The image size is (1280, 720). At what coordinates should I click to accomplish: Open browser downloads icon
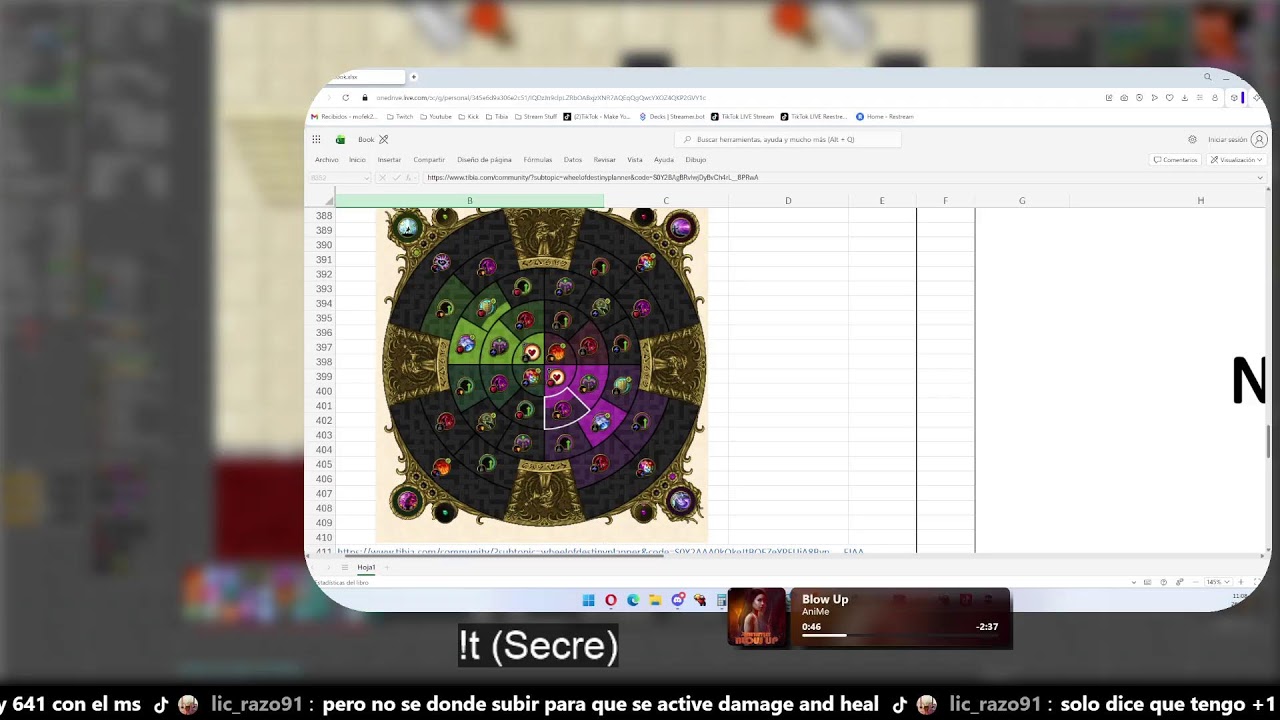(x=1184, y=98)
